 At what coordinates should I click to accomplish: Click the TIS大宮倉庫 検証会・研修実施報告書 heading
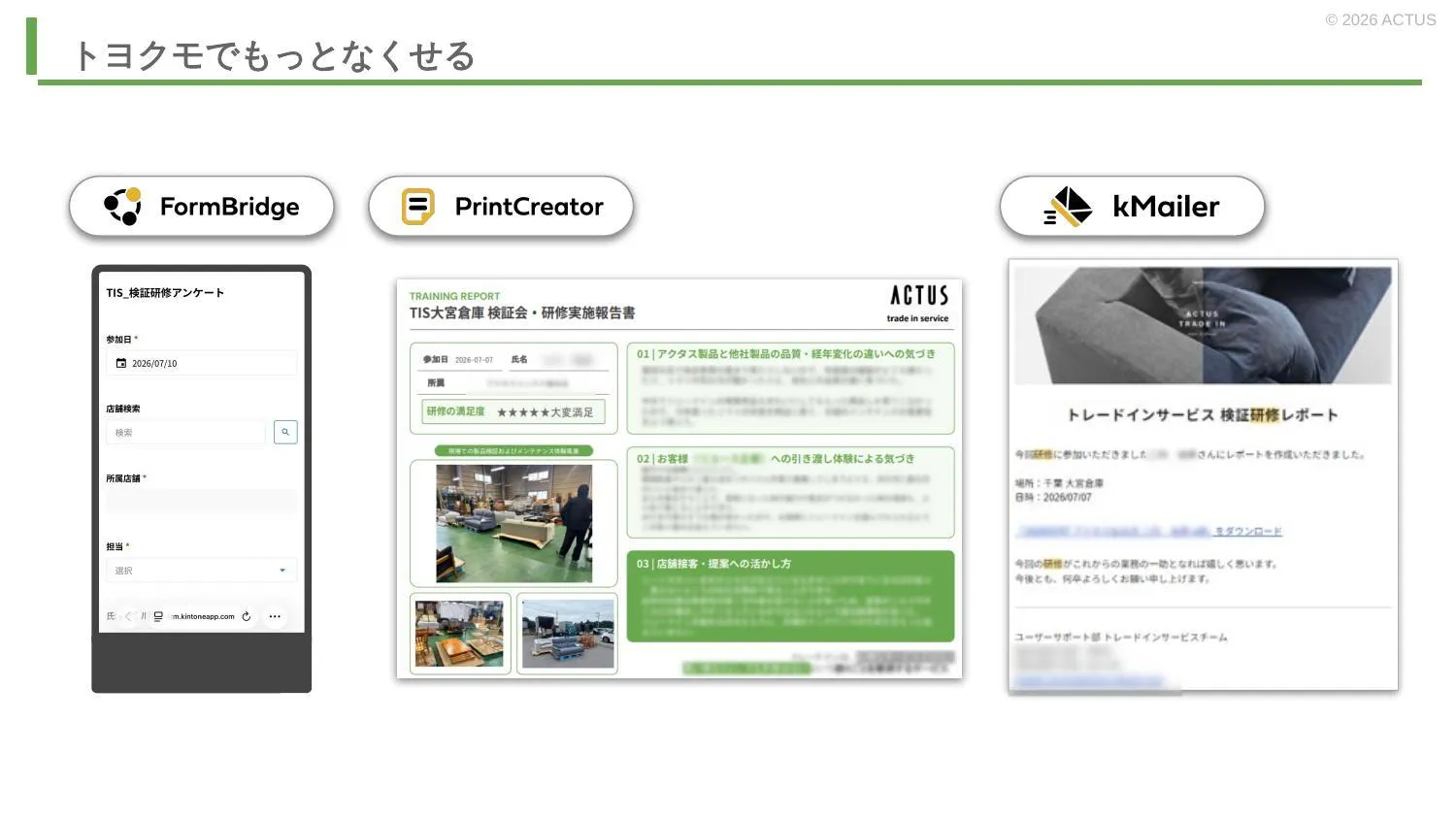pos(522,312)
